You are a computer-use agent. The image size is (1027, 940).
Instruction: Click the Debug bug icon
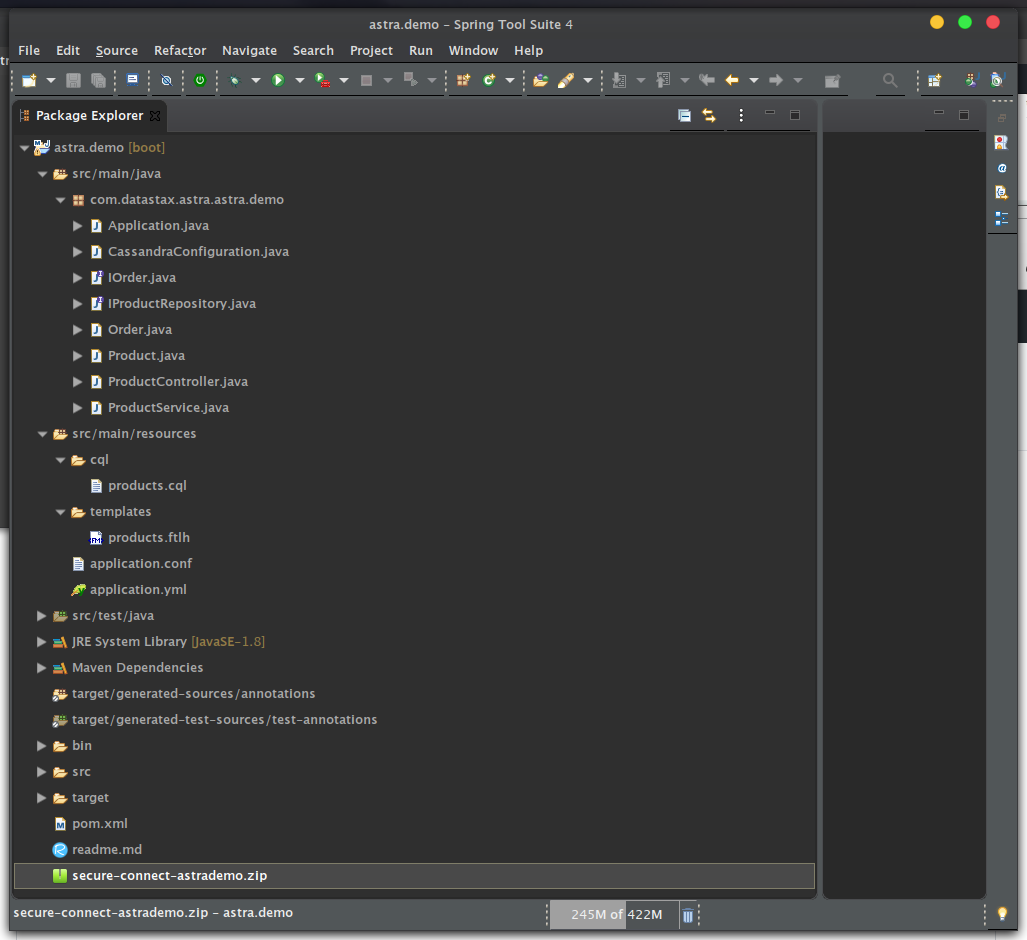(x=234, y=80)
